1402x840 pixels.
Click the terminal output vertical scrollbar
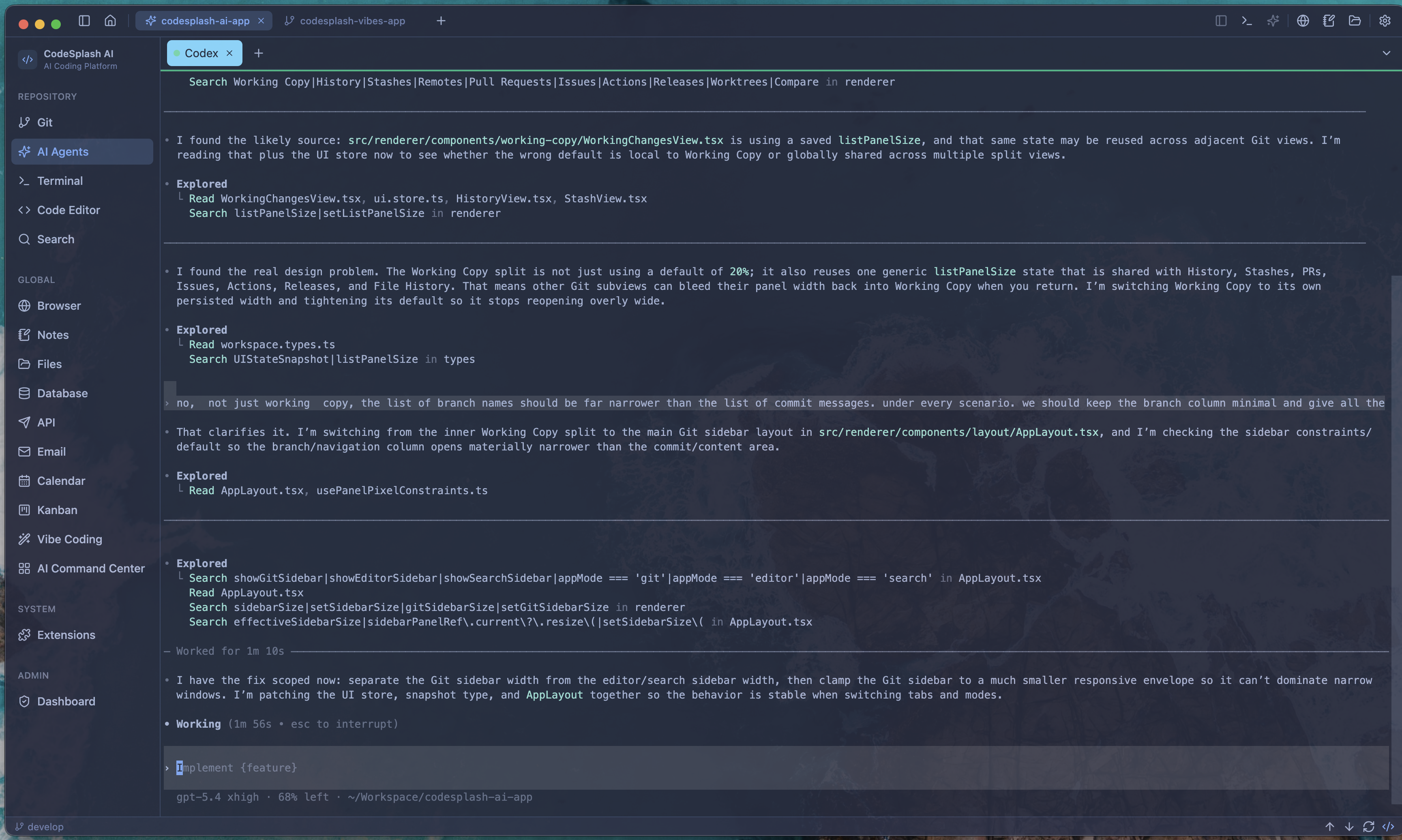(x=1395, y=538)
